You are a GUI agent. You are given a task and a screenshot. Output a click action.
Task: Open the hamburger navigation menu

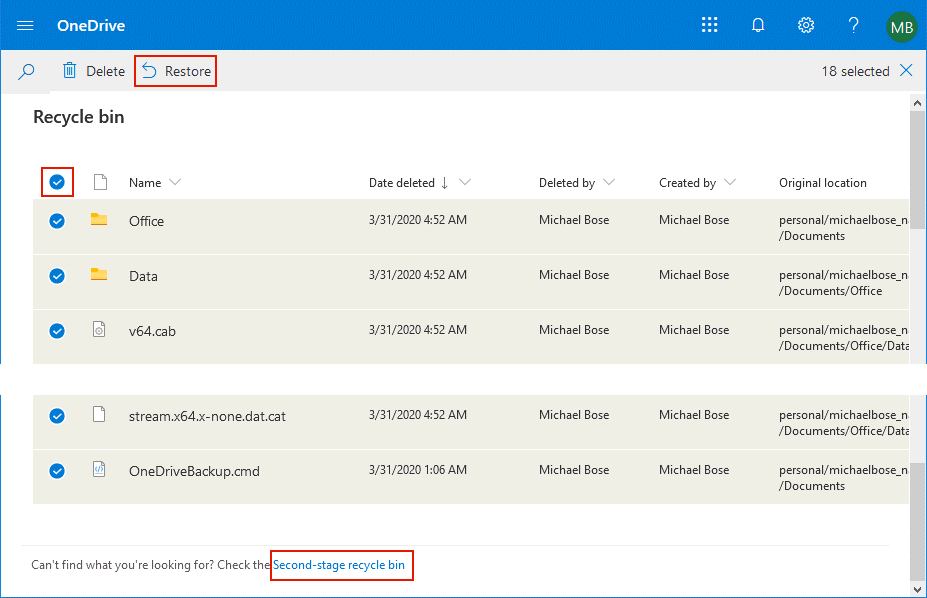(25, 25)
